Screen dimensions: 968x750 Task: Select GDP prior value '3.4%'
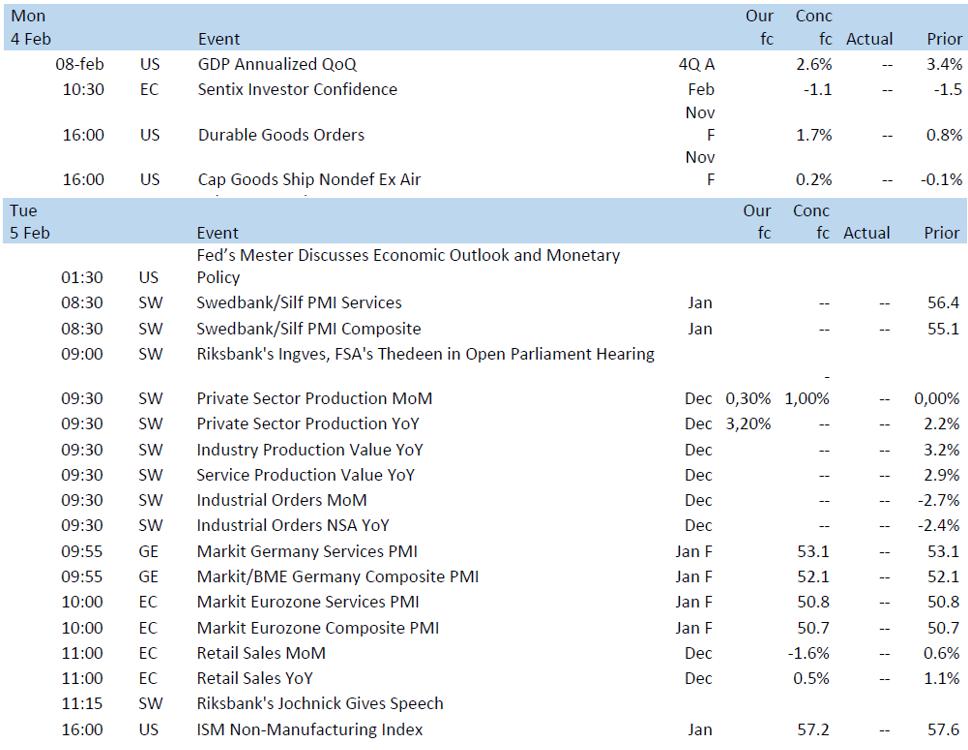coord(944,64)
